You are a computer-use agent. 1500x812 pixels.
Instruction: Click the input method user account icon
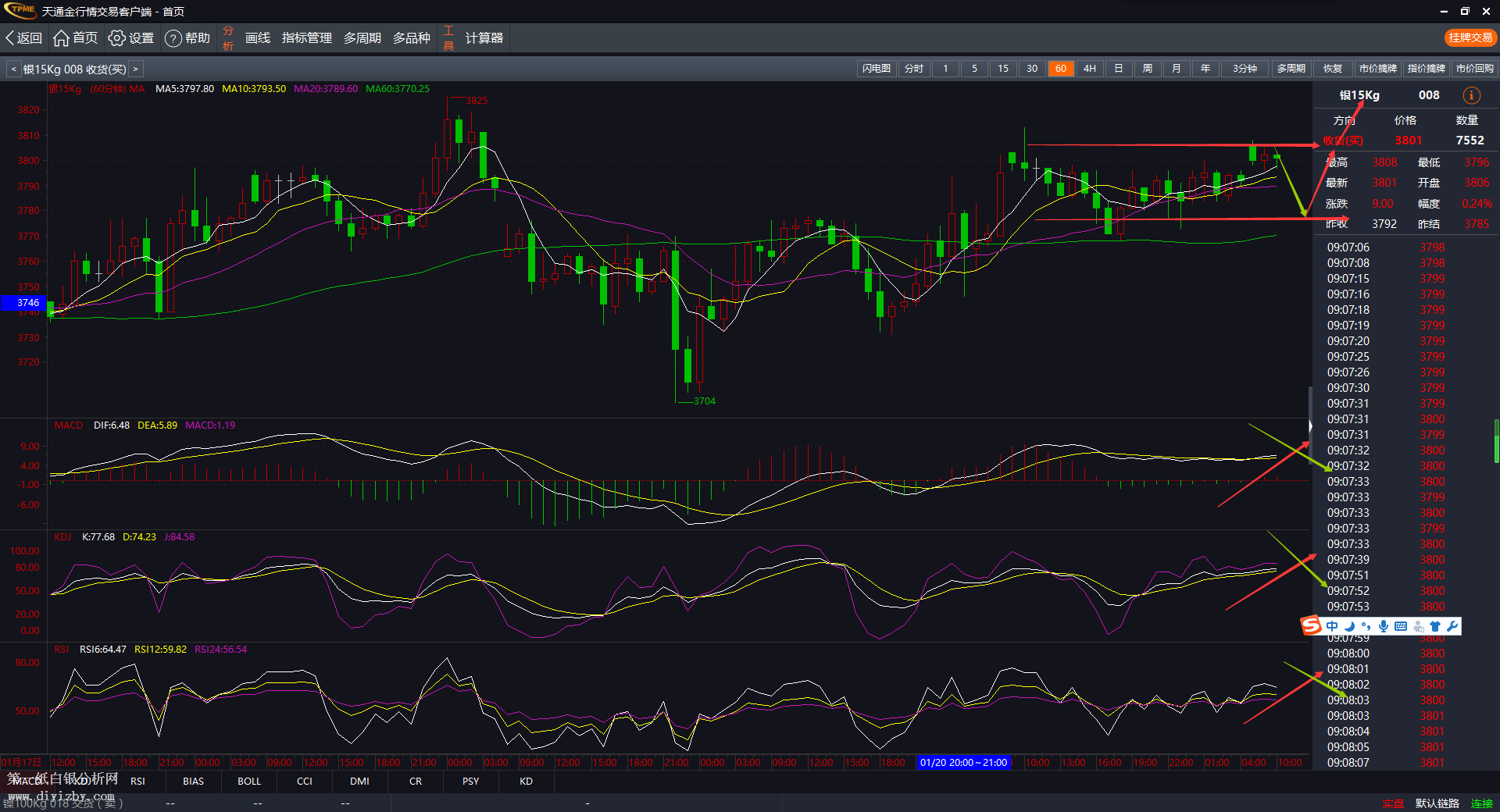pos(1418,626)
